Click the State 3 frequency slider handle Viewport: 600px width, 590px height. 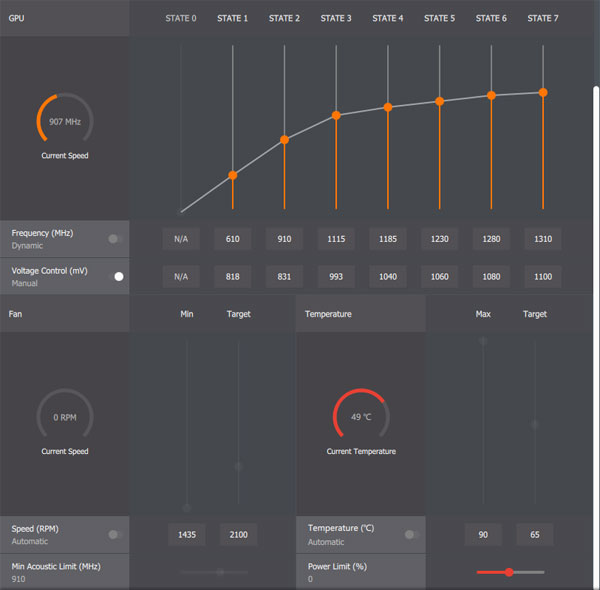(336, 115)
